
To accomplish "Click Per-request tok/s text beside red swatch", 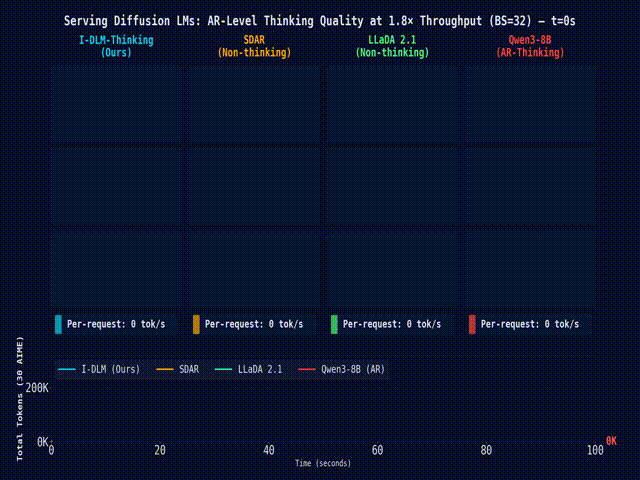I will click(x=530, y=324).
